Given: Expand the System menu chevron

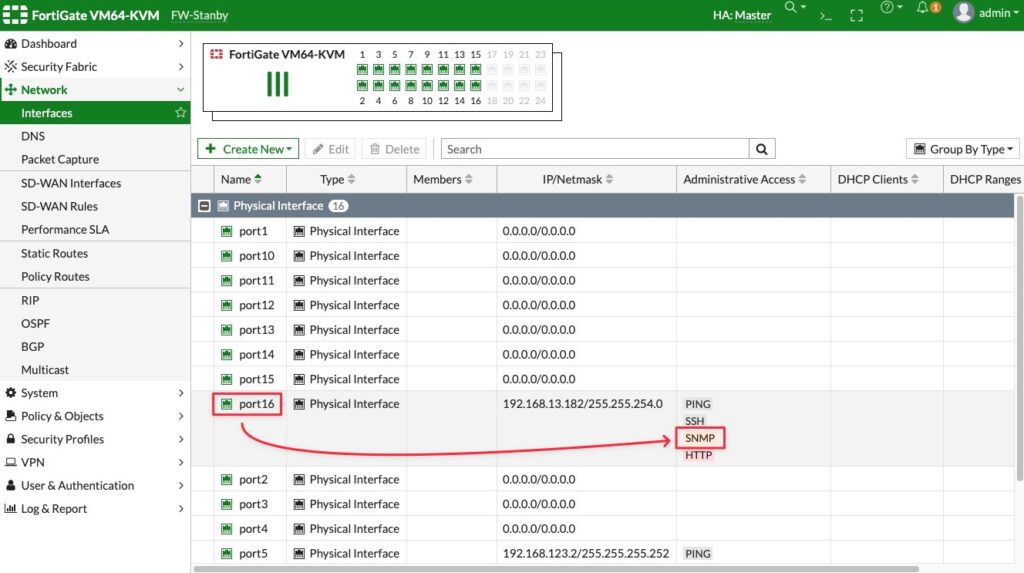Looking at the screenshot, I should click(180, 393).
